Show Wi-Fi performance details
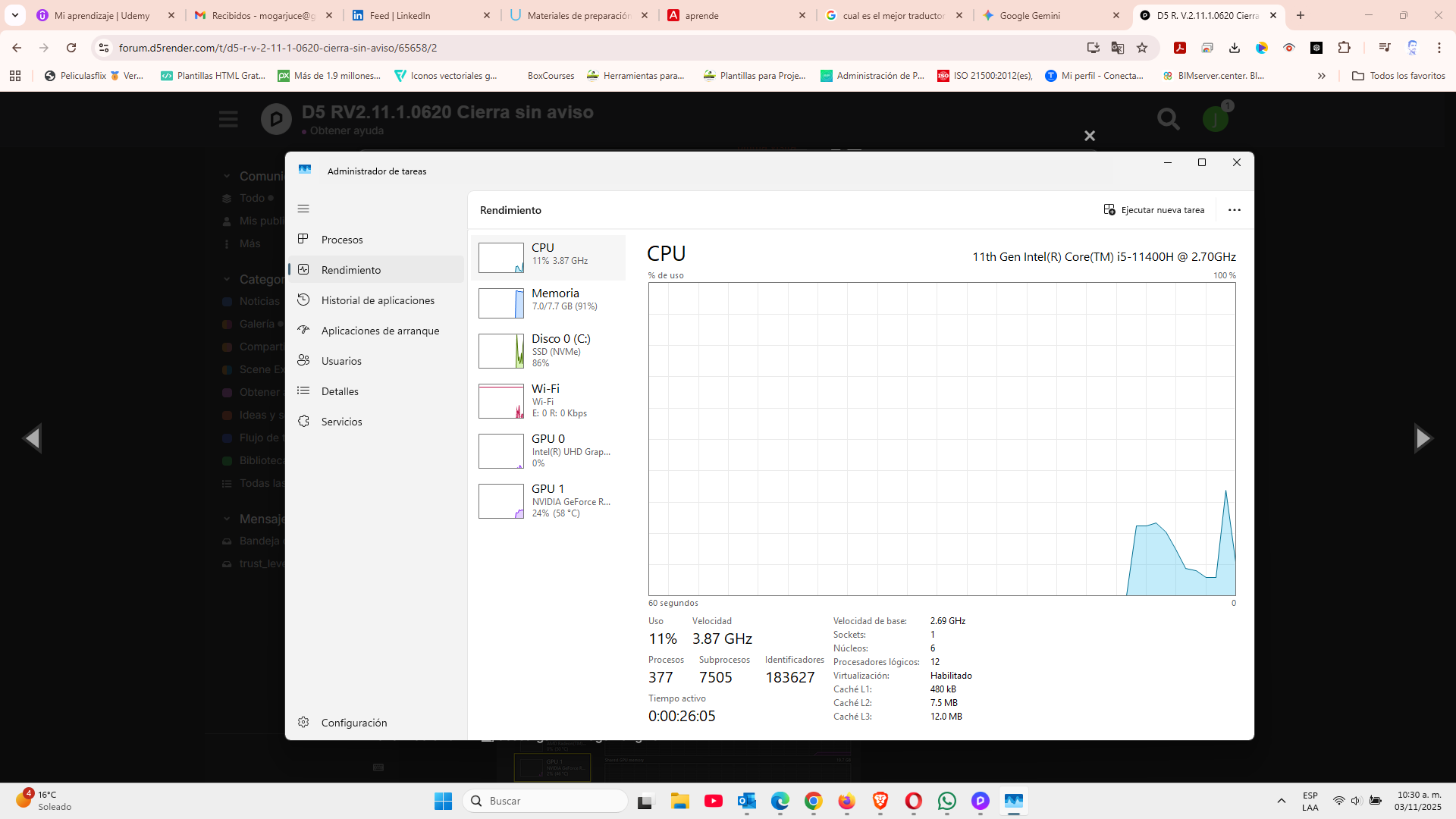The image size is (1456, 819). coord(548,400)
